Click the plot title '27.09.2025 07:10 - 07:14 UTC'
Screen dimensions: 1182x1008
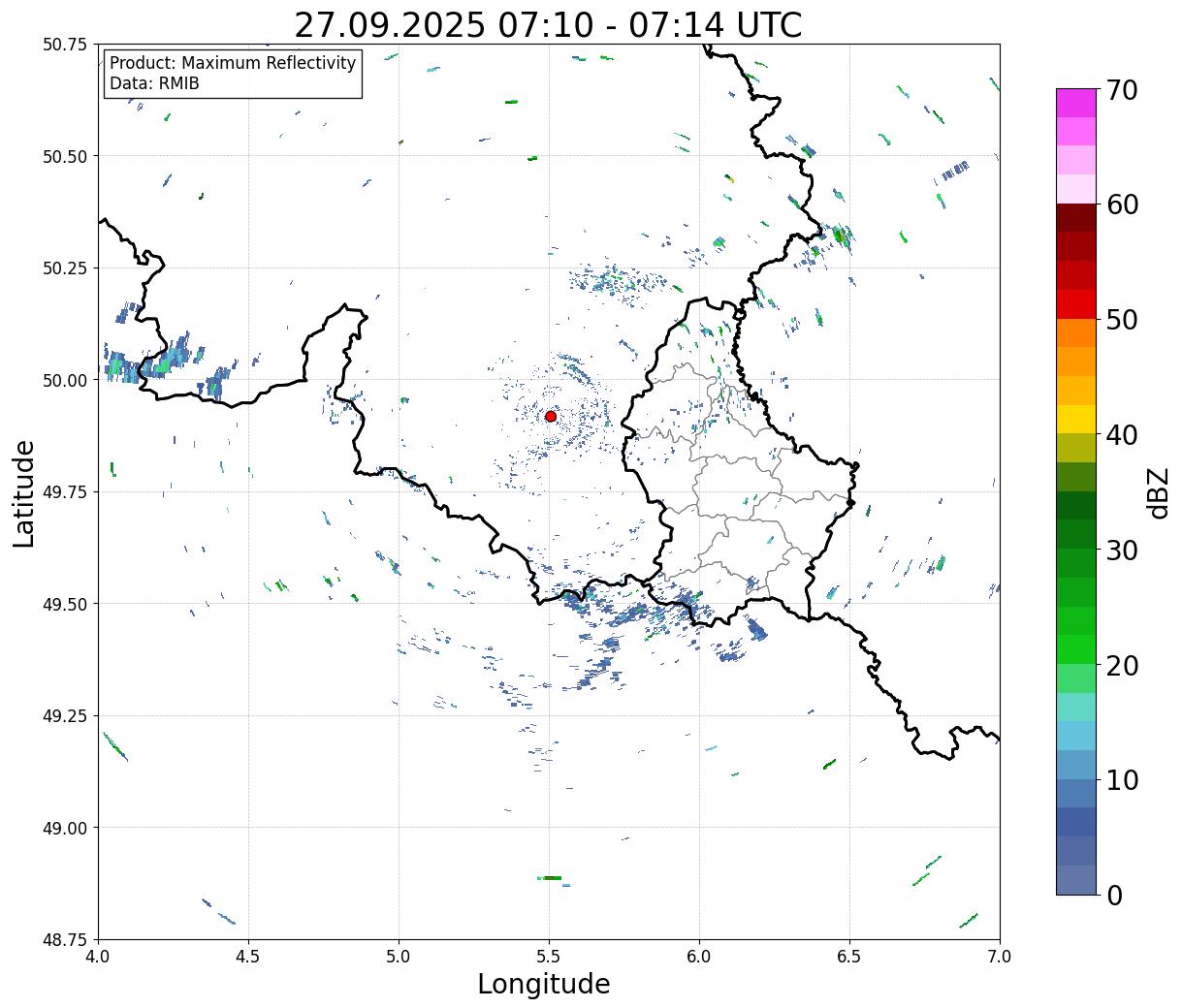(548, 25)
